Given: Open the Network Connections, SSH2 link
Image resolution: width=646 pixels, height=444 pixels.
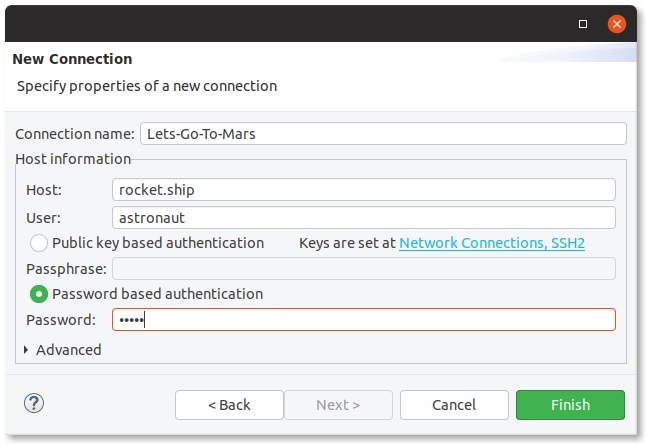Looking at the screenshot, I should [491, 243].
